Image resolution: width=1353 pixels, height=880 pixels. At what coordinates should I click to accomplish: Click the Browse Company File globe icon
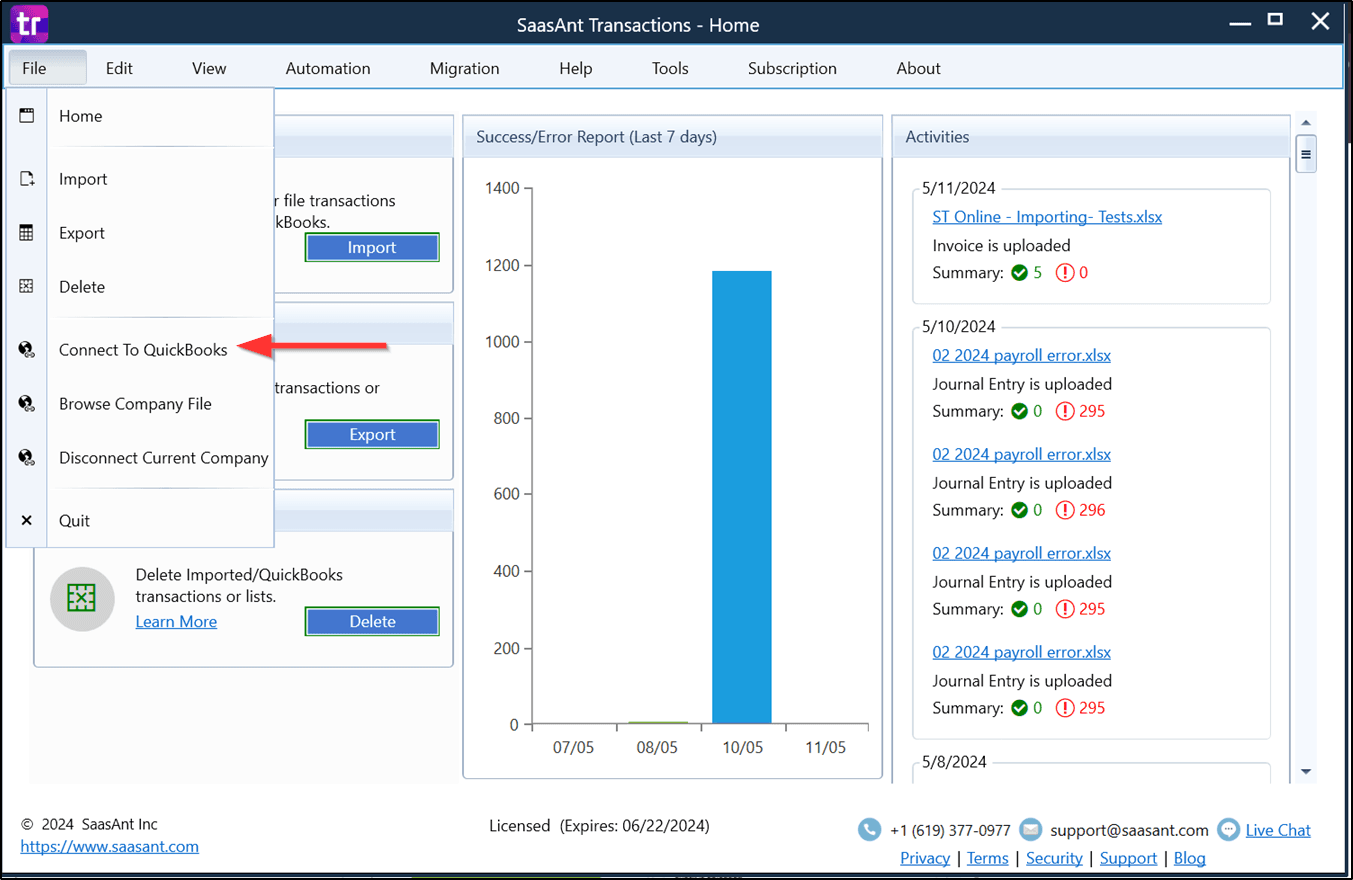(27, 404)
